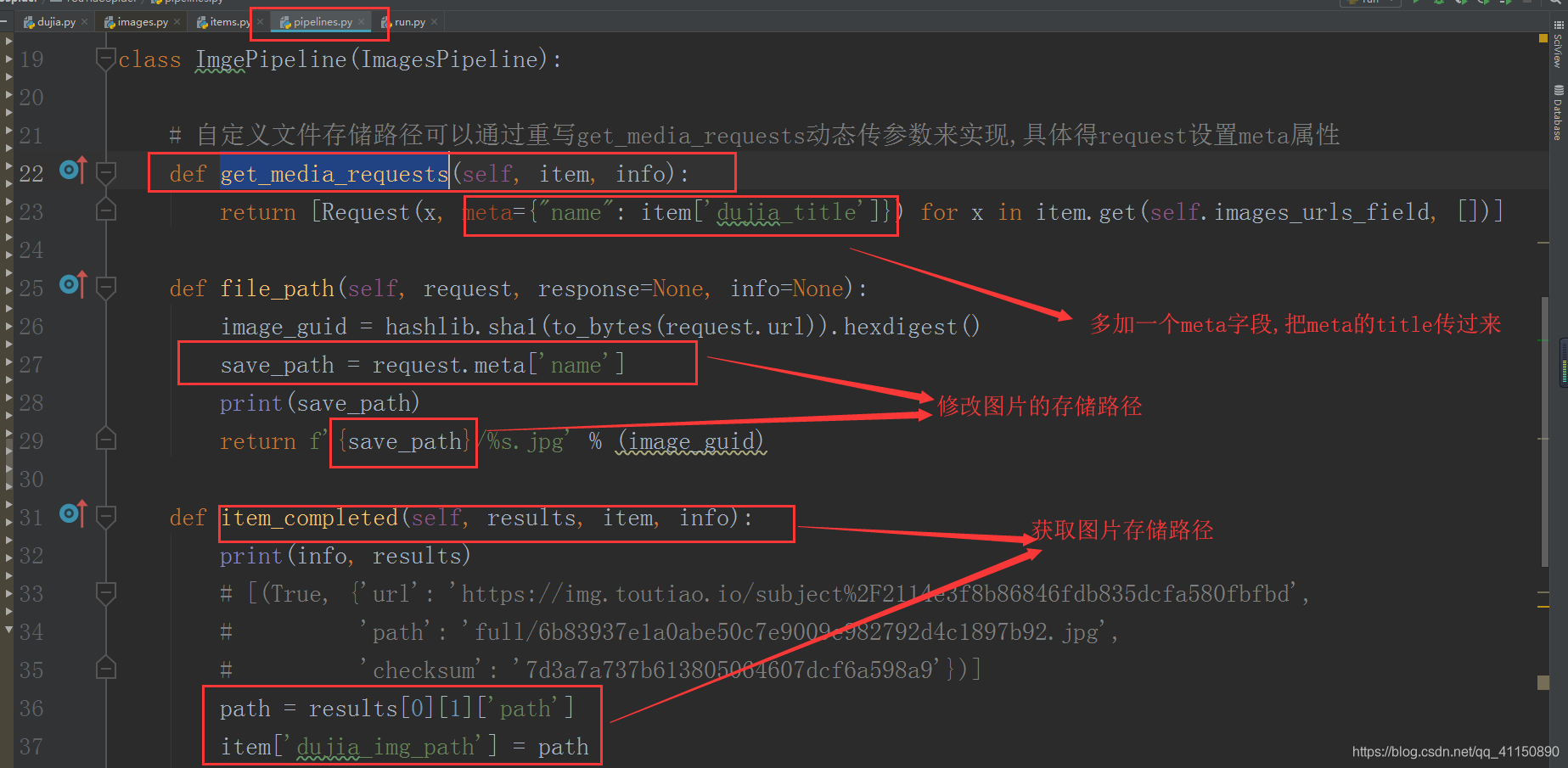The height and width of the screenshot is (768, 1568).
Task: Click the override gutter icon on line 22
Action: [x=73, y=171]
